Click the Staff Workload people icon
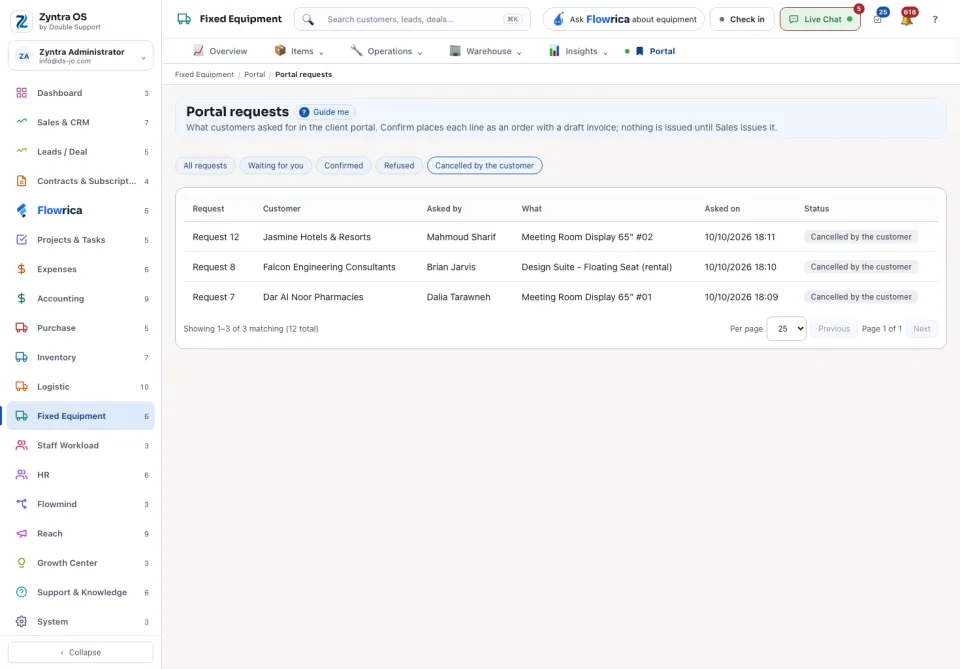The width and height of the screenshot is (960, 669). click(21, 446)
